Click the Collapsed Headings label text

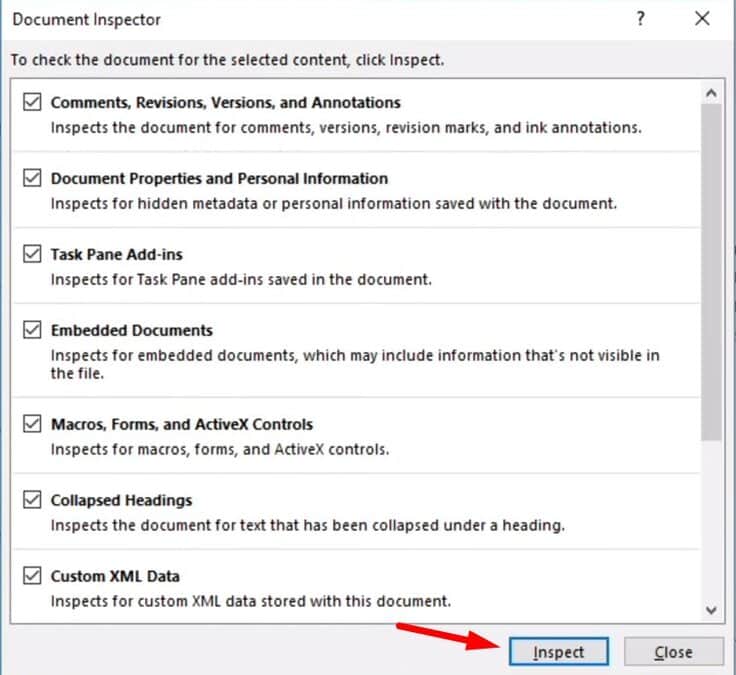(x=121, y=500)
